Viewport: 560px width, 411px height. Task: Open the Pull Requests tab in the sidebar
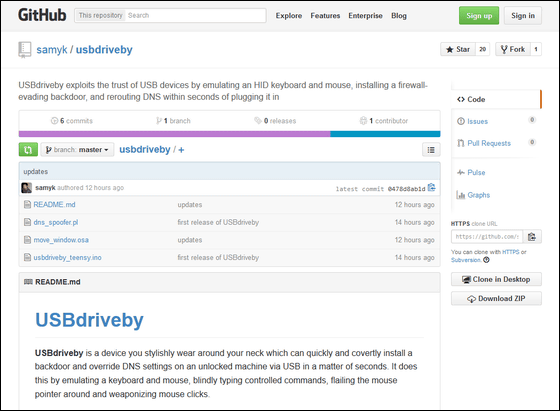coord(489,143)
